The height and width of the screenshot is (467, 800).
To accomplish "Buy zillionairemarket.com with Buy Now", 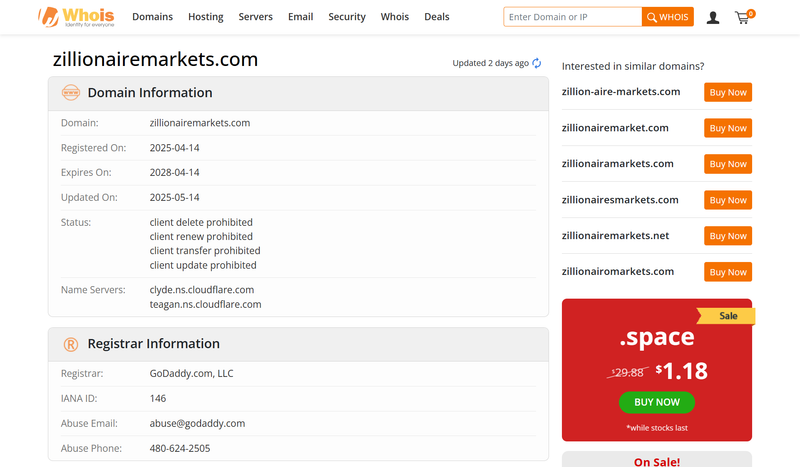I will tap(728, 128).
